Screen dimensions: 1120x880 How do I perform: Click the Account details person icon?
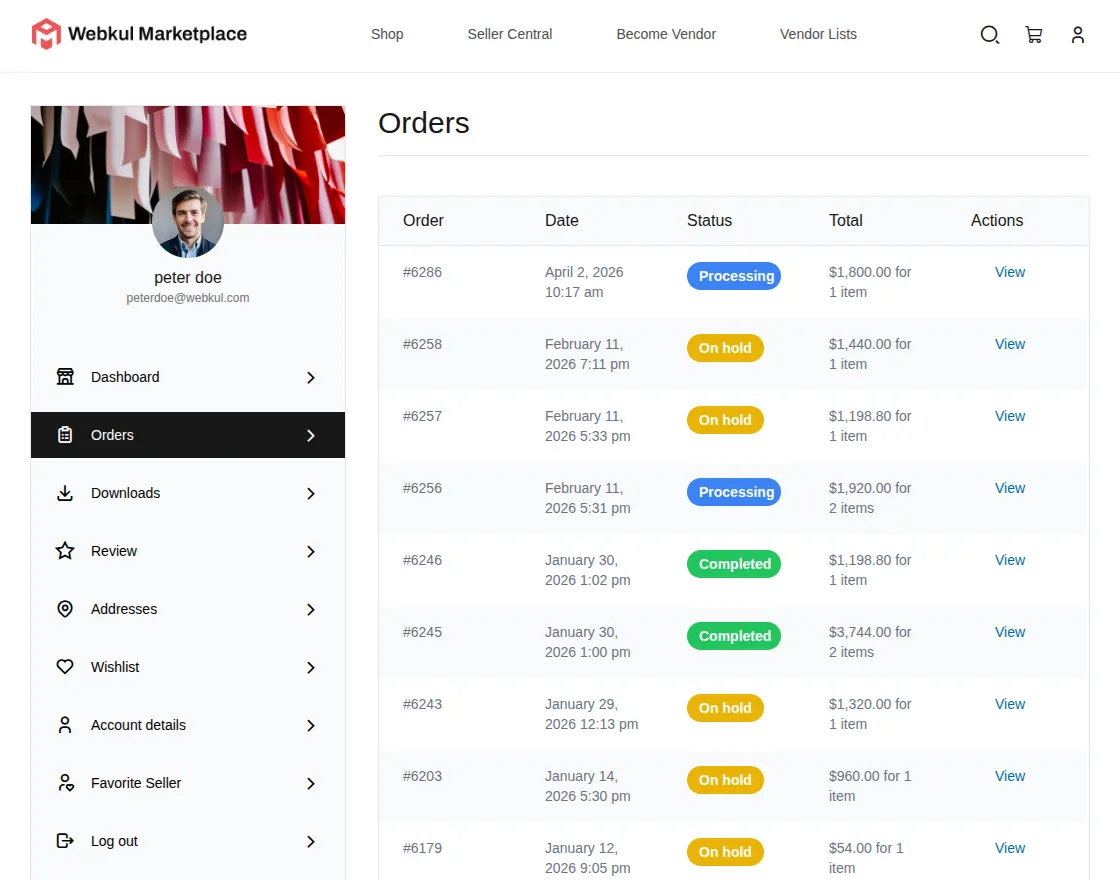(x=65, y=725)
